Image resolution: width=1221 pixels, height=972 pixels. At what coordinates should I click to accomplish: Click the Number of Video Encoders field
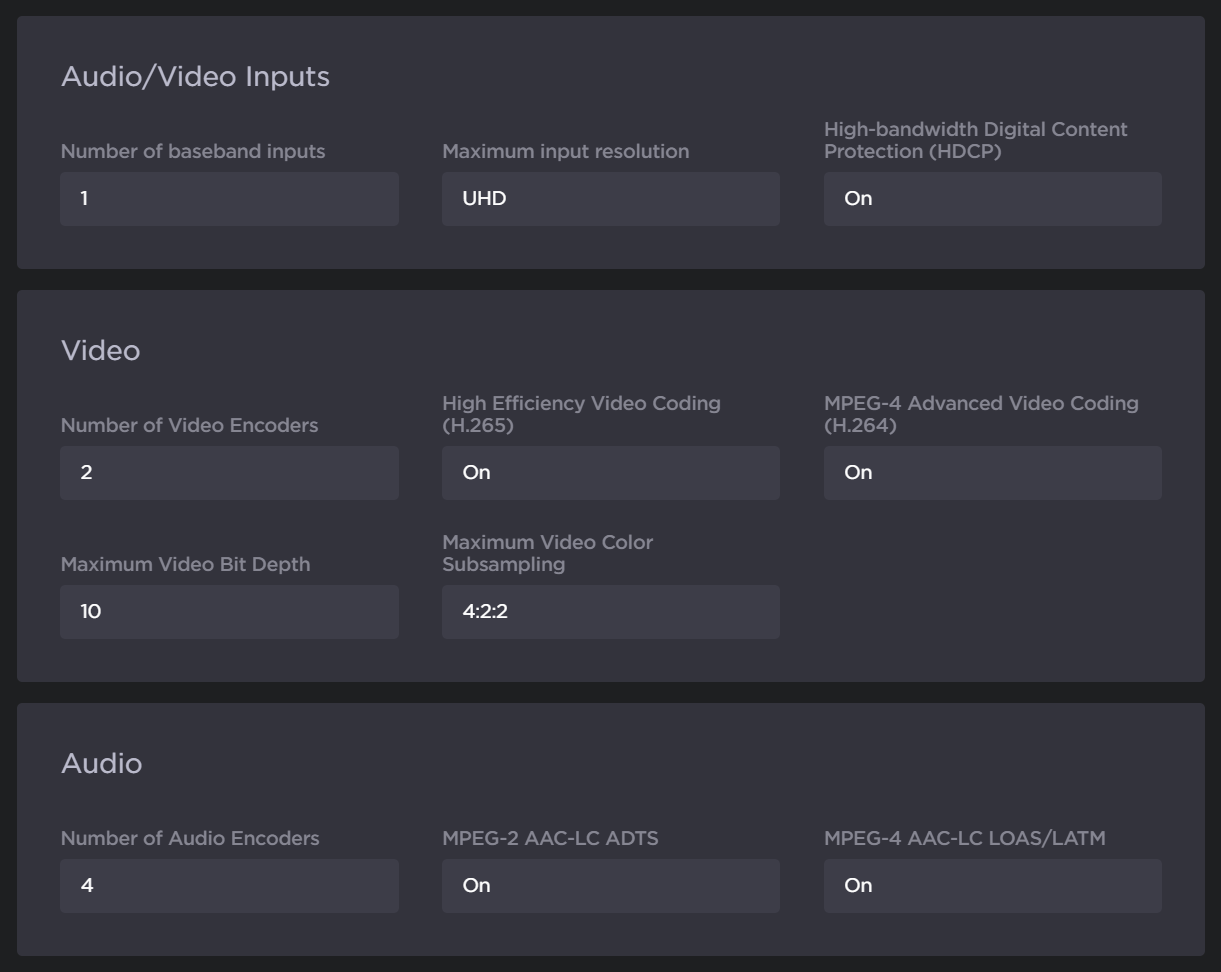229,473
